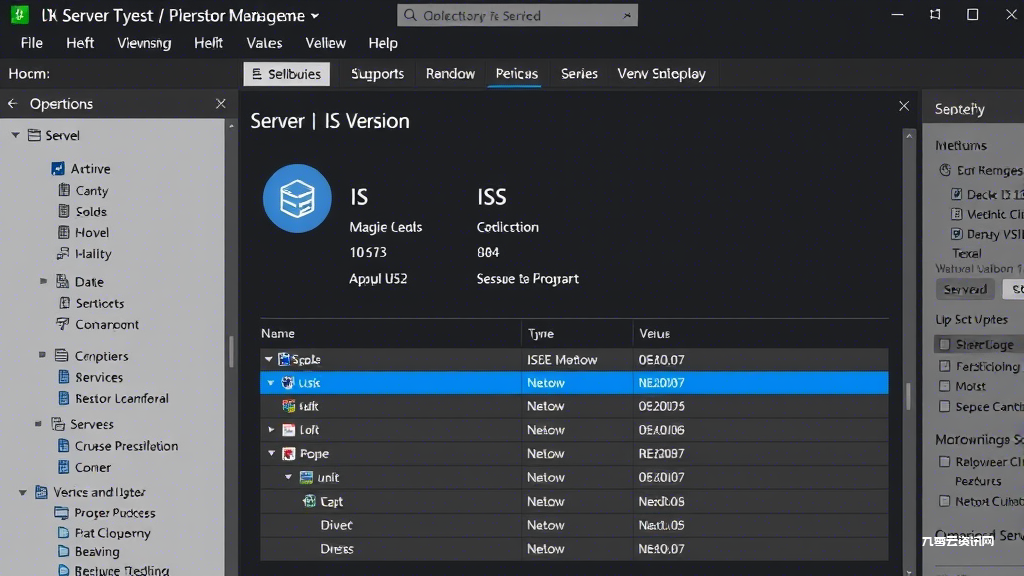The width and height of the screenshot is (1024, 576).
Task: Toggle the Vecinic checkbox
Action: [957, 214]
